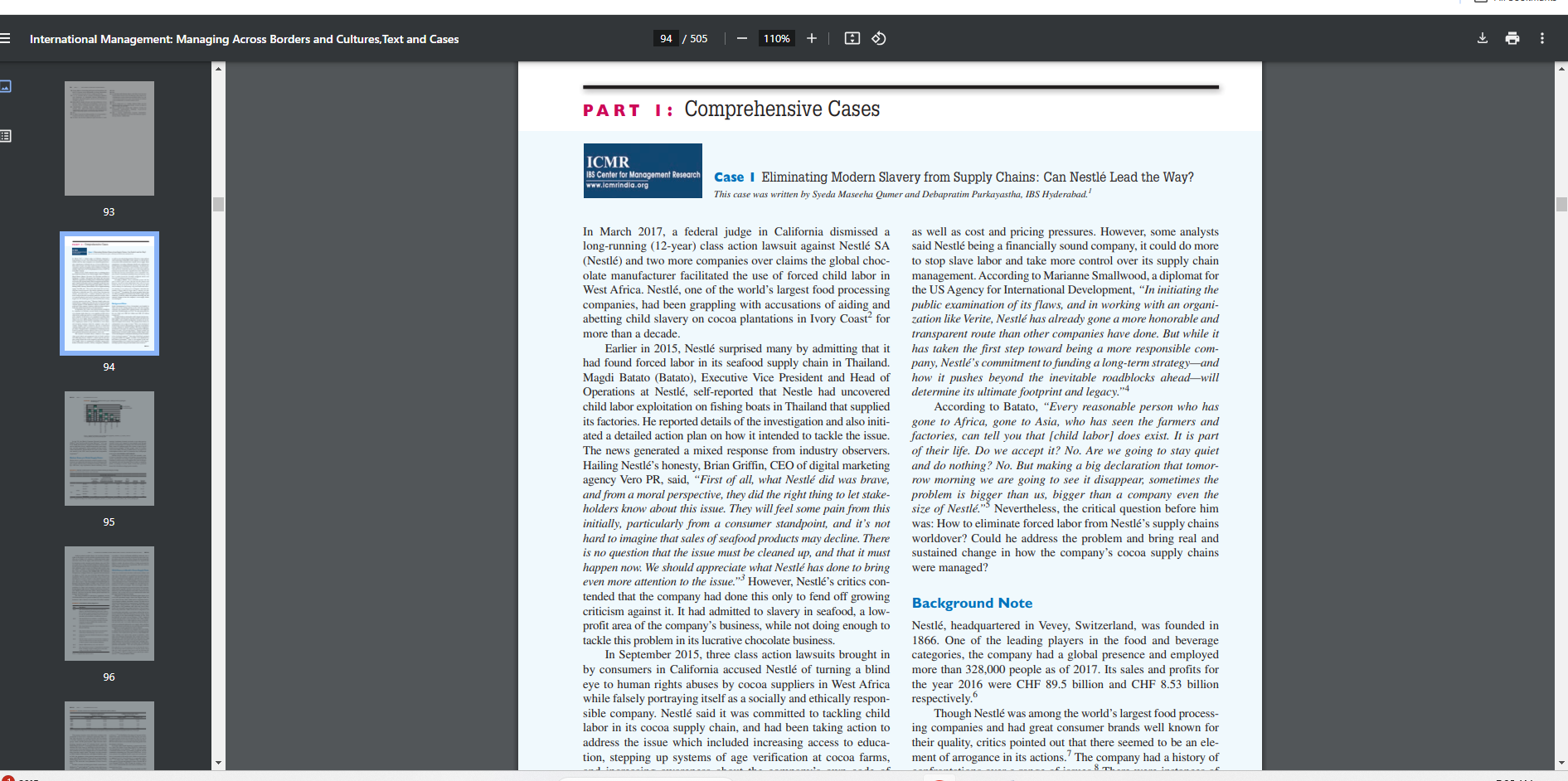The height and width of the screenshot is (781, 1568).
Task: Click the 110% zoom level field
Action: [776, 38]
